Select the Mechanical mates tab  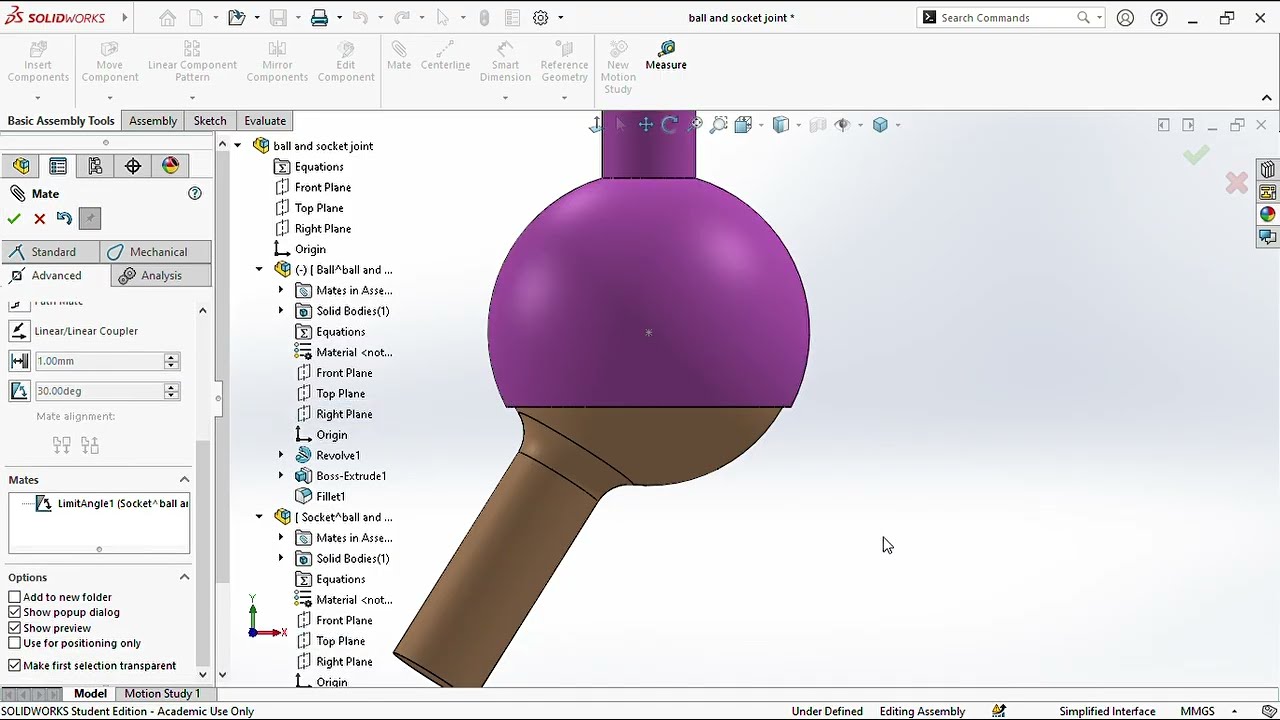(156, 252)
